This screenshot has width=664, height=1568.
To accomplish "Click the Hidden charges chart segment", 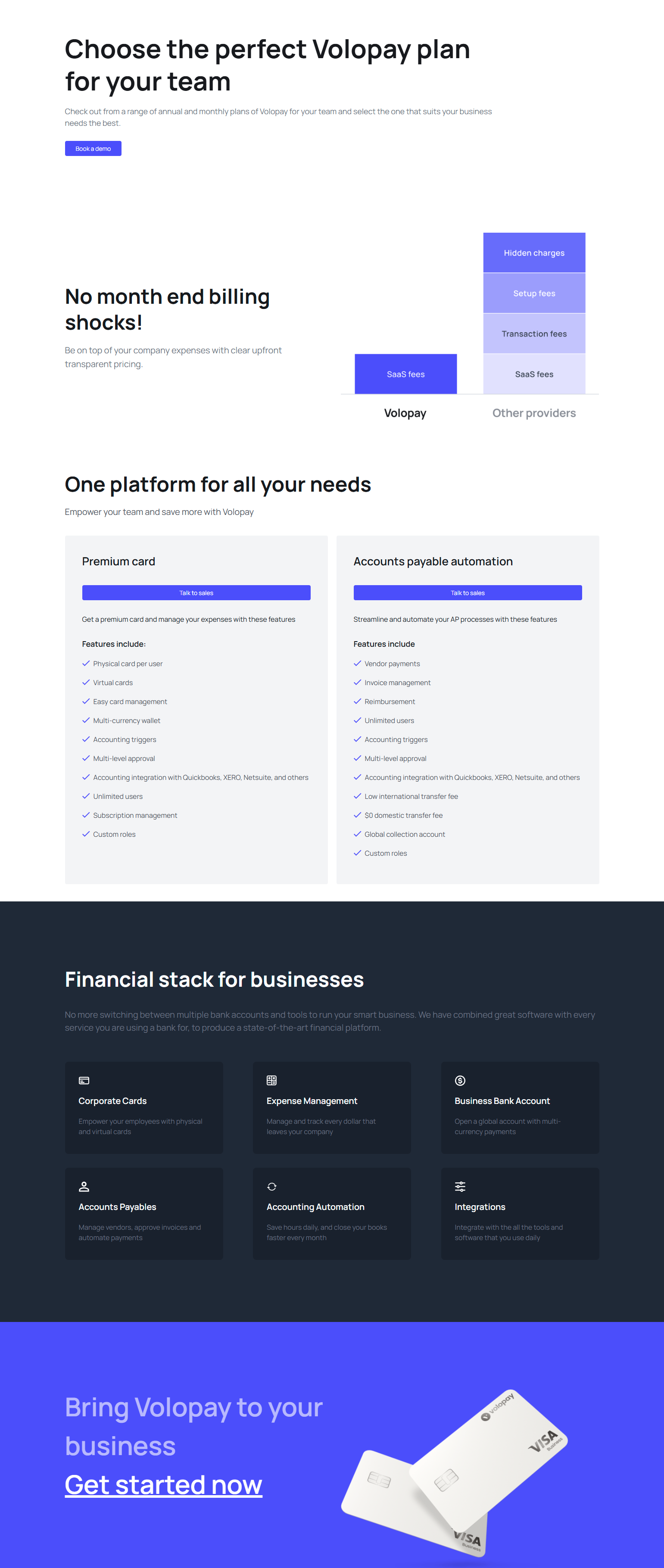I will click(x=534, y=252).
